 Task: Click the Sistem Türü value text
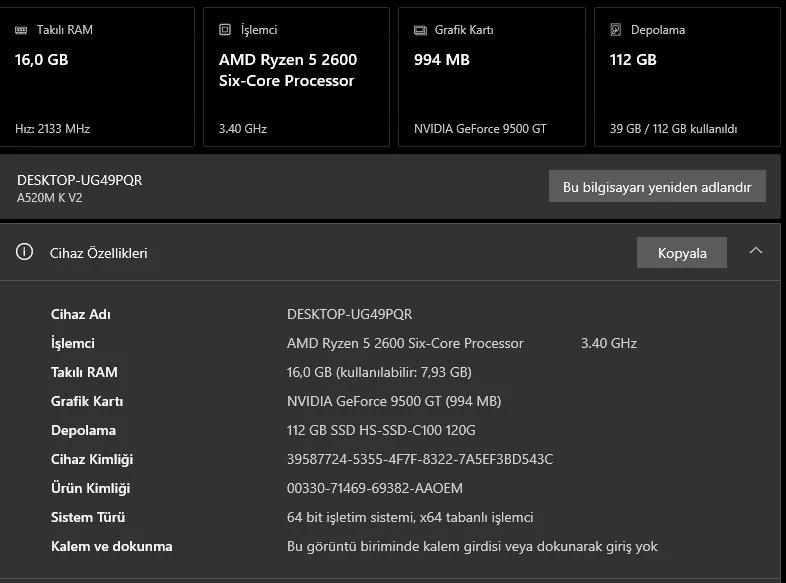pyautogui.click(x=410, y=517)
